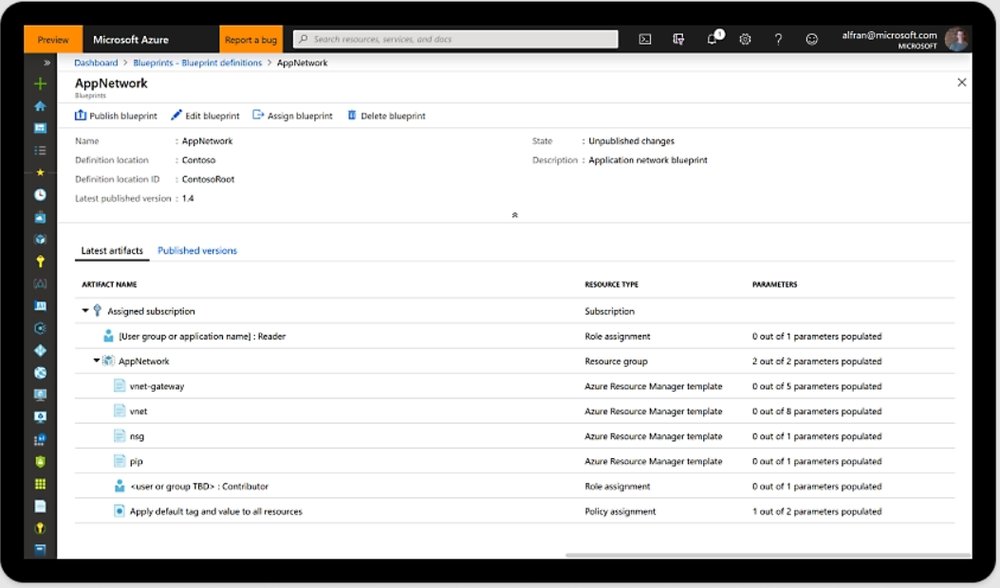Viewport: 1000px width, 588px height.
Task: Select the Latest artifacts tab
Action: coord(112,251)
